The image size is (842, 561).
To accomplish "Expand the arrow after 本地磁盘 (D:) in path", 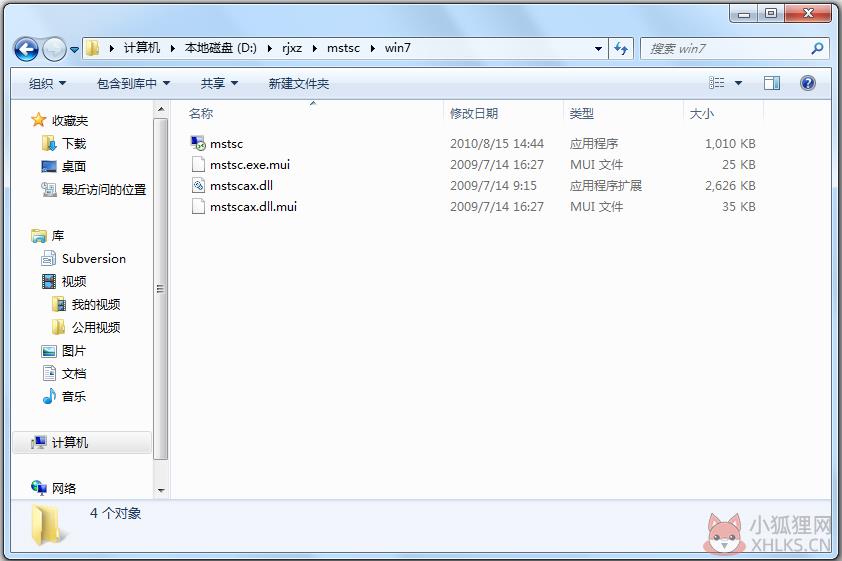I will 270,48.
